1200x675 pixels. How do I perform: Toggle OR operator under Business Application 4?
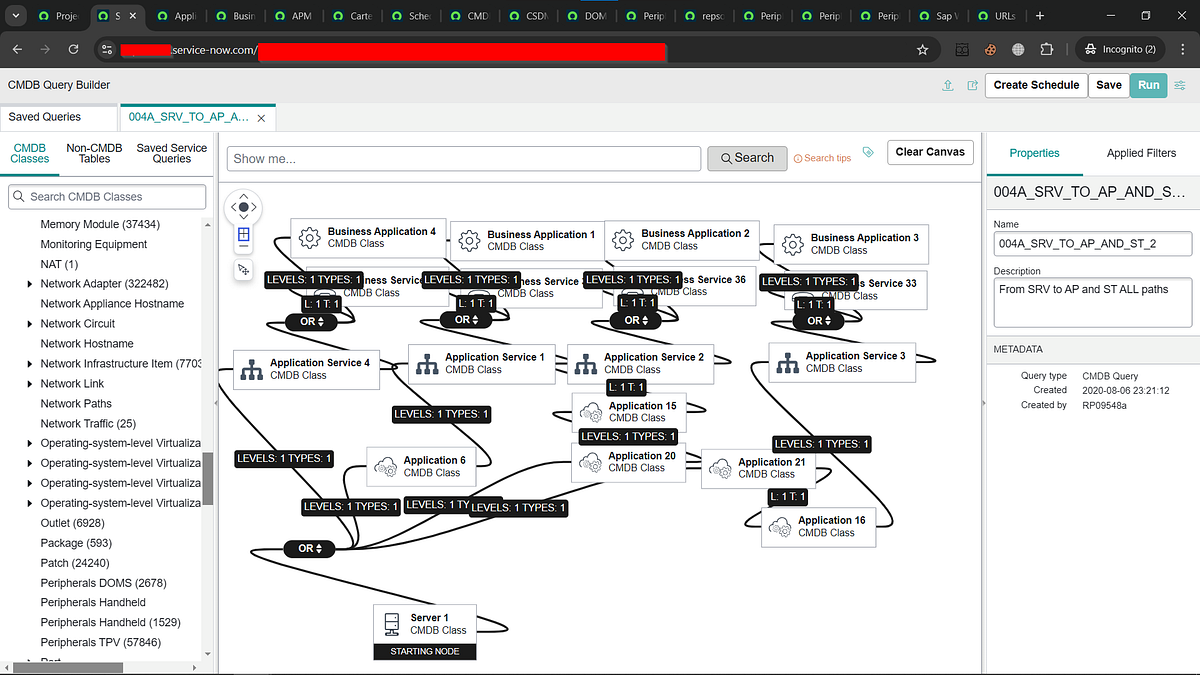[311, 321]
